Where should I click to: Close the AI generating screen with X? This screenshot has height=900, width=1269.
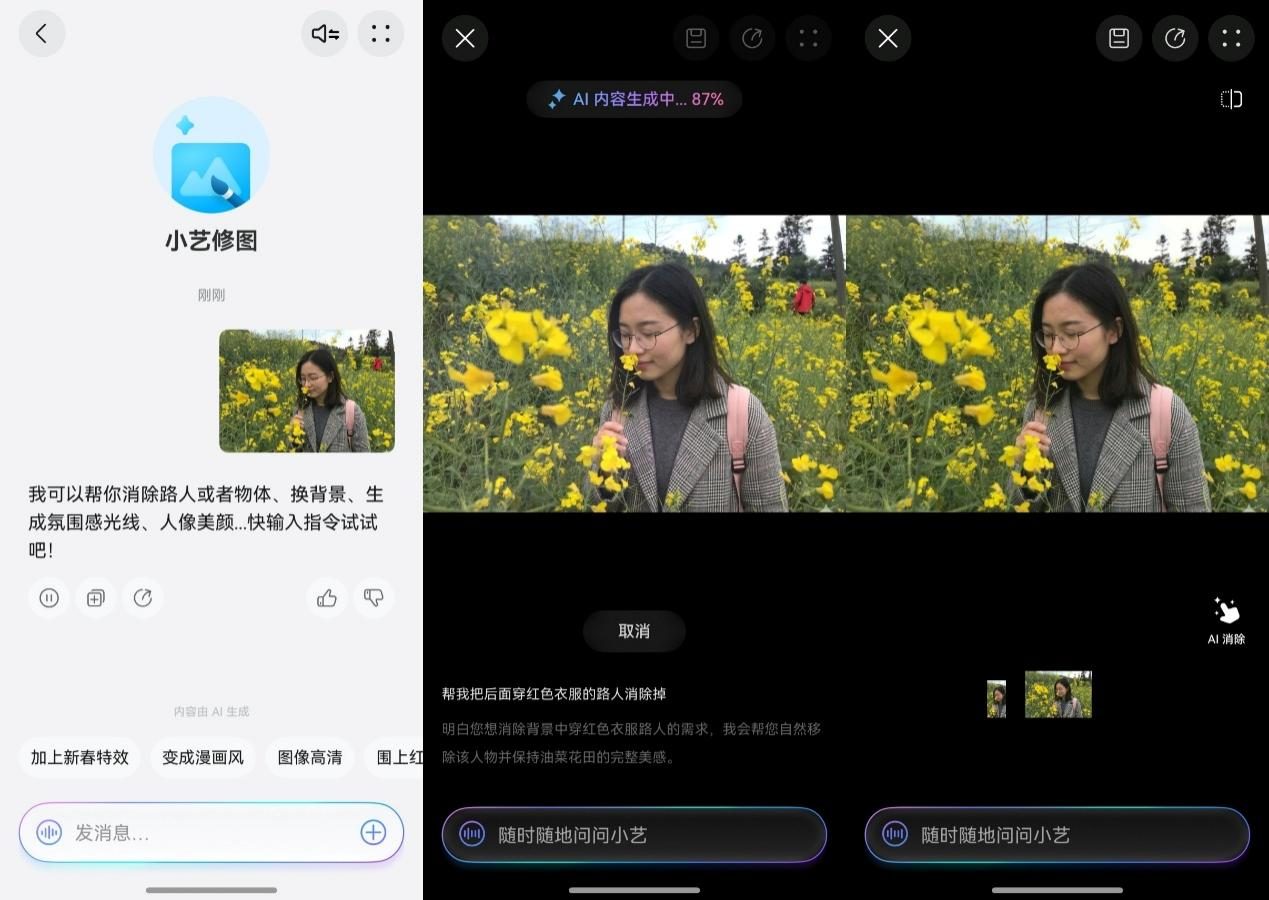click(465, 38)
